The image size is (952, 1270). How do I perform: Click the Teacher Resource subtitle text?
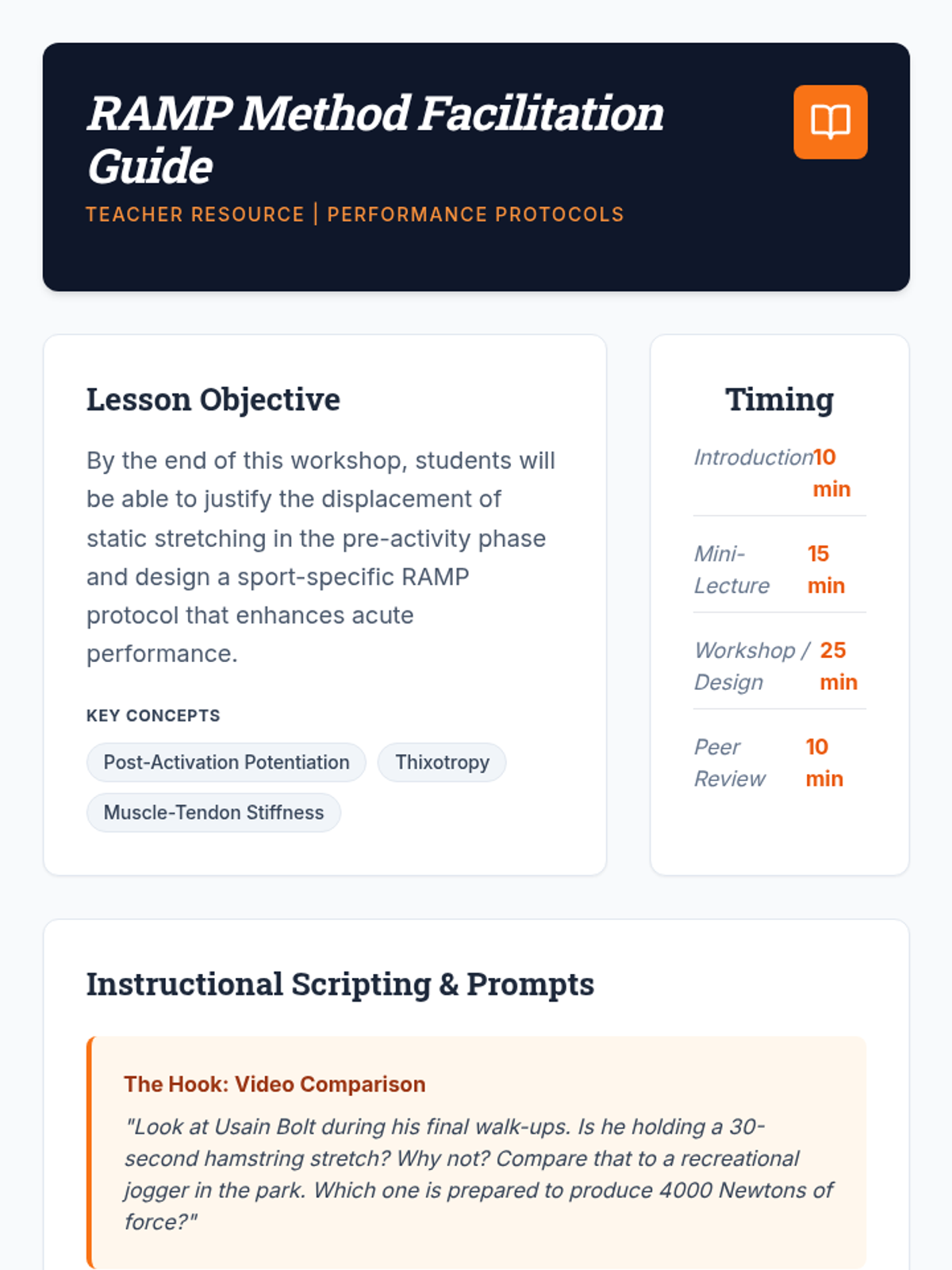pyautogui.click(x=195, y=214)
